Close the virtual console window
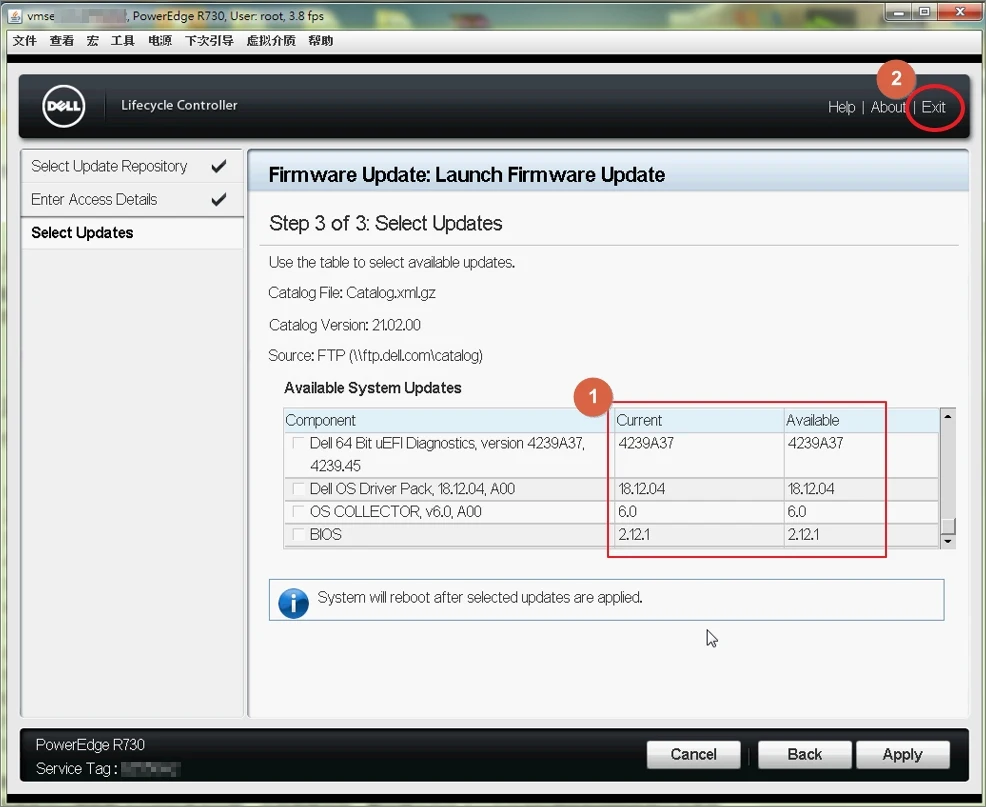 (x=960, y=11)
